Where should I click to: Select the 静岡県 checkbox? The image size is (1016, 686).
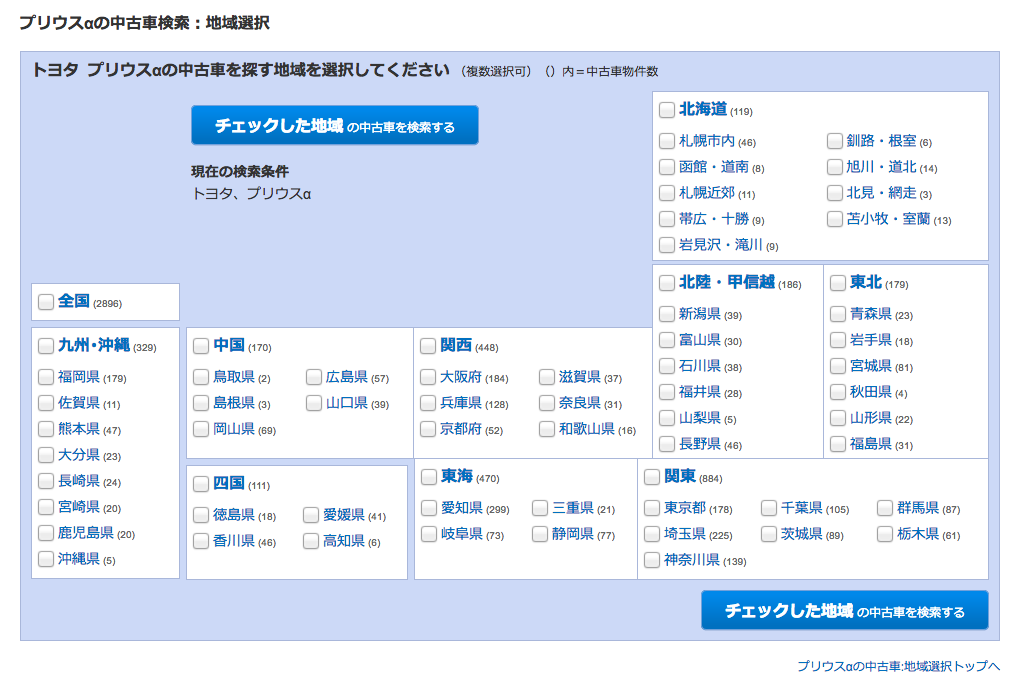tap(540, 534)
